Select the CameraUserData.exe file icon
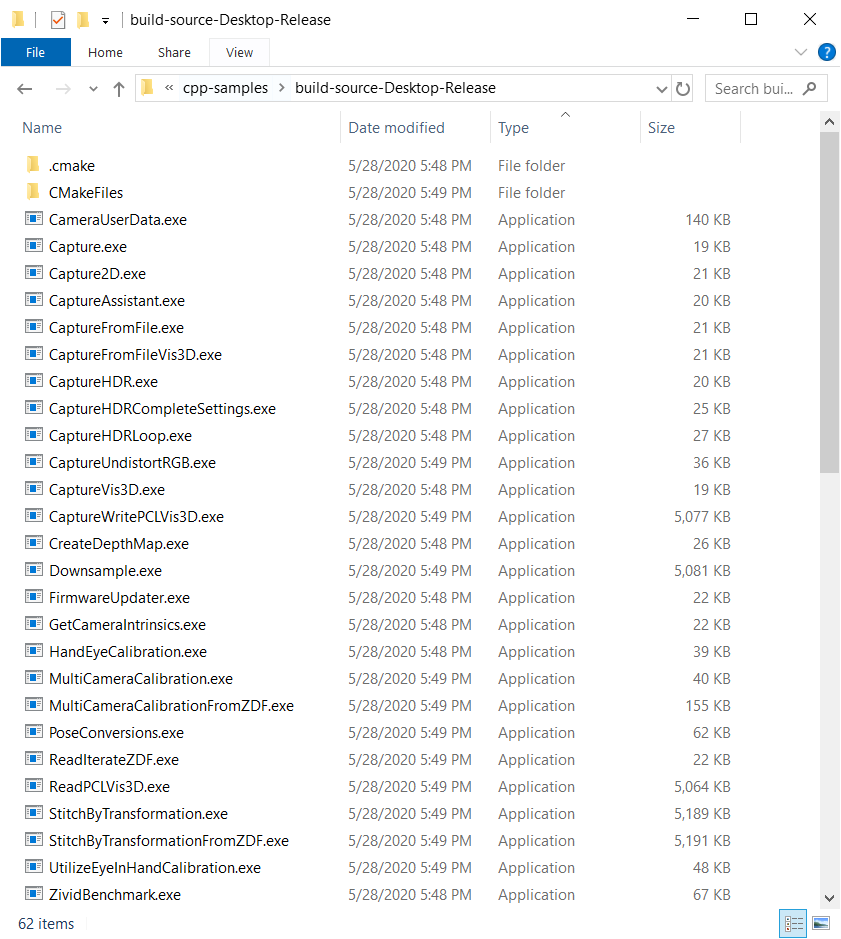This screenshot has height=939, width=841. point(34,219)
